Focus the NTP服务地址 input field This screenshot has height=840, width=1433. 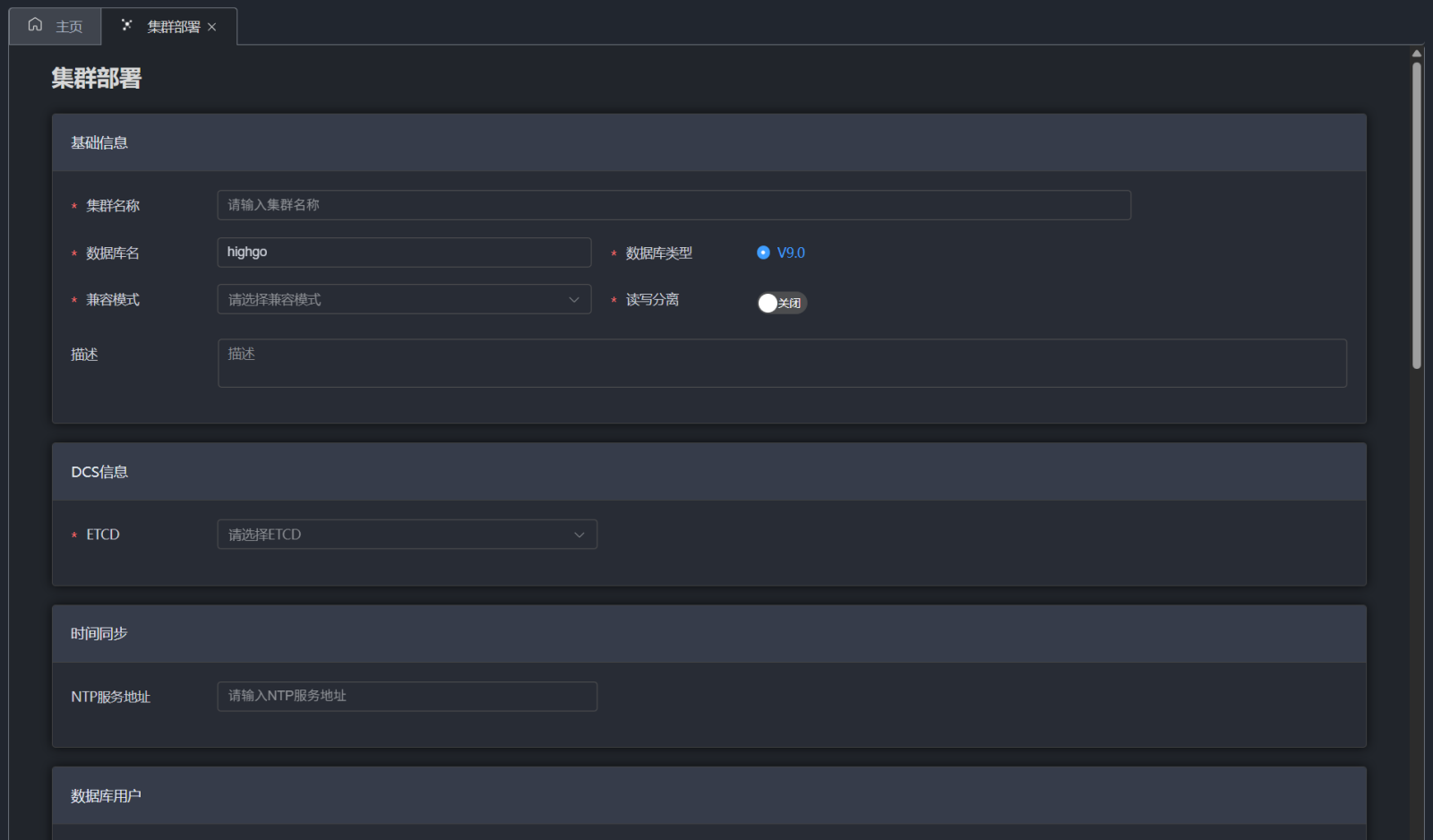point(407,697)
